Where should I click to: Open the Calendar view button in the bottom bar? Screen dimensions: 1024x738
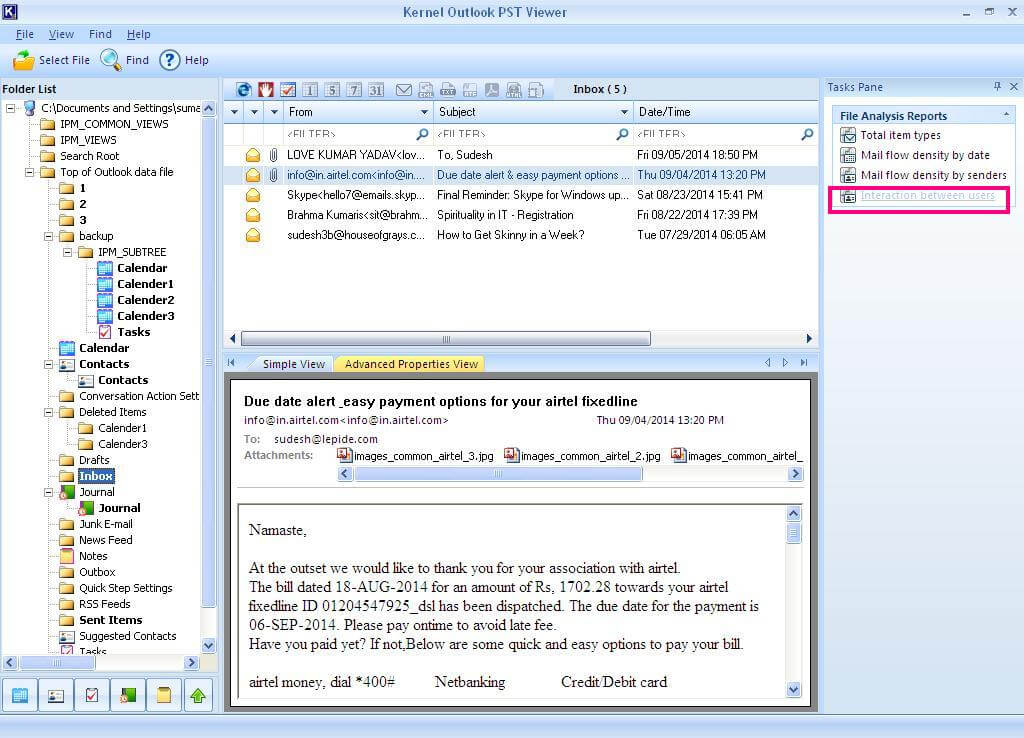20,696
